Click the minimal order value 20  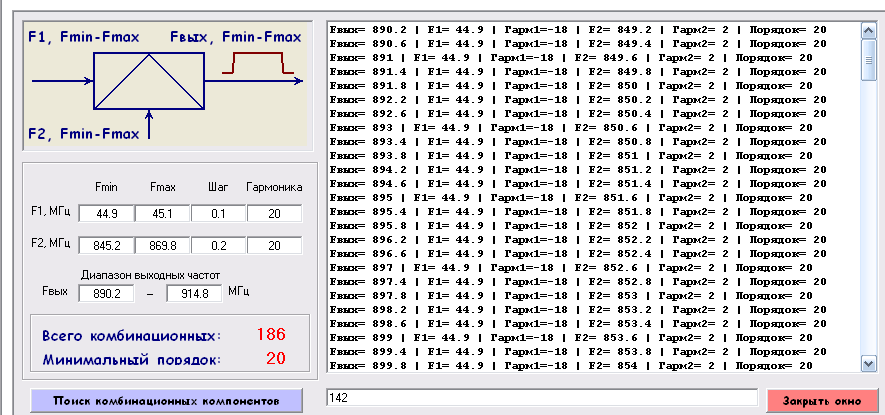(x=275, y=358)
